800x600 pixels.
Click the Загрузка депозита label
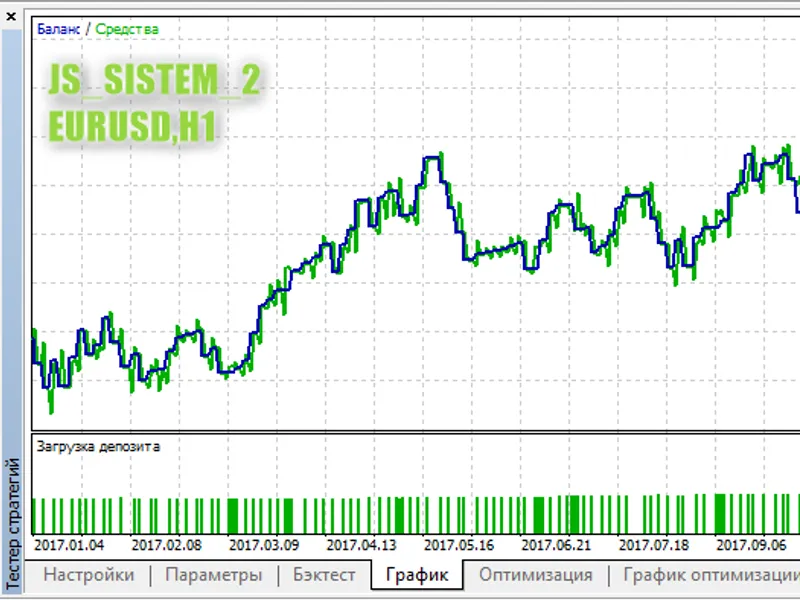coord(98,446)
